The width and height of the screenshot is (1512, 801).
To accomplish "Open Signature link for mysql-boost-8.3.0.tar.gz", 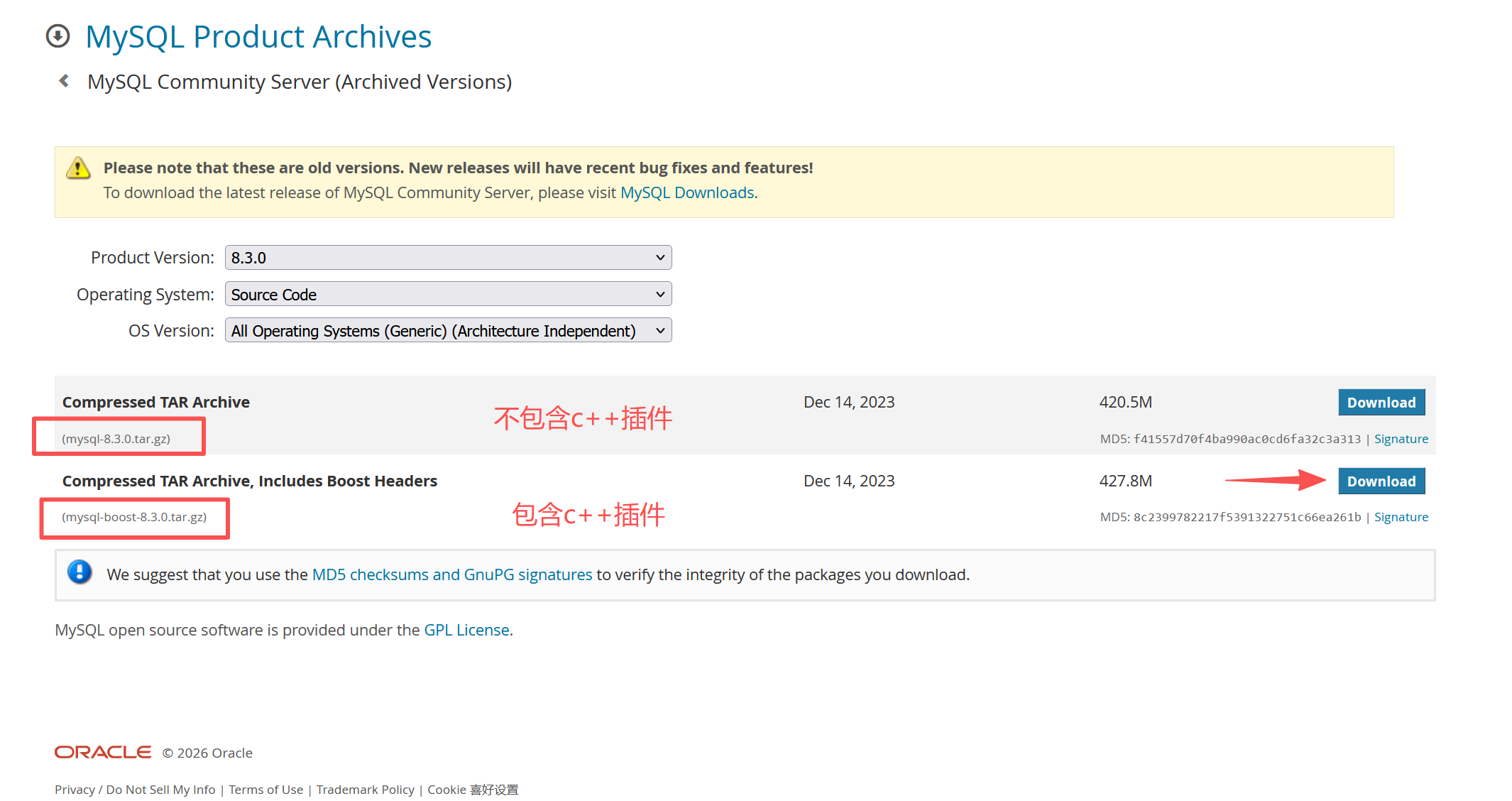I will 1401,517.
